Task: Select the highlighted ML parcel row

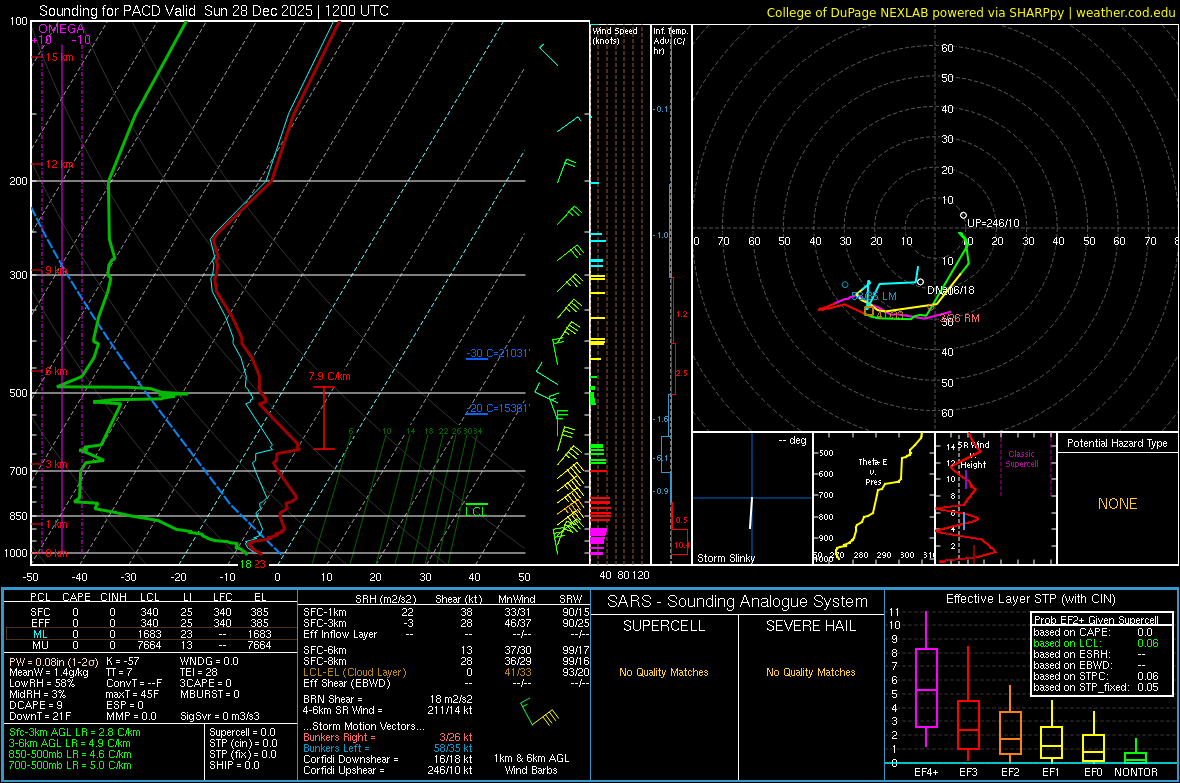Action: (x=151, y=635)
